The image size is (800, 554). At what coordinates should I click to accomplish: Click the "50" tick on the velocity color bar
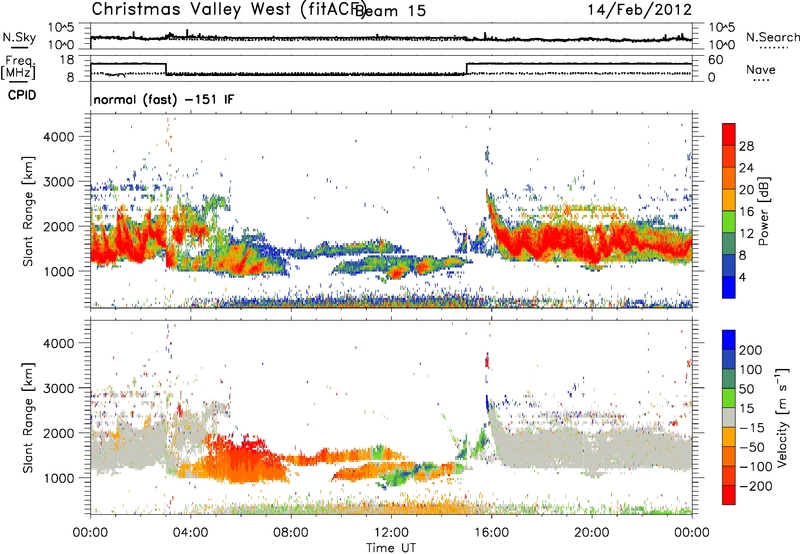[x=746, y=389]
